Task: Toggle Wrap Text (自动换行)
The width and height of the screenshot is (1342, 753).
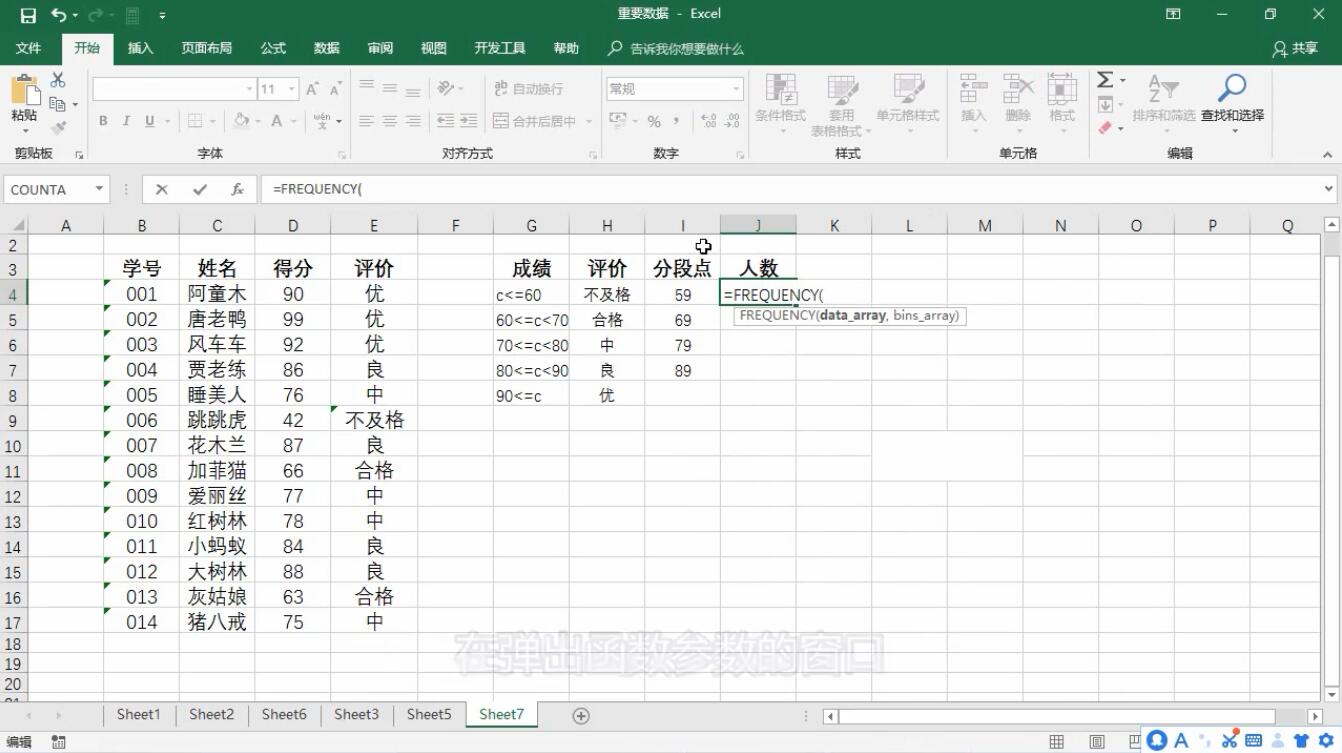Action: [528, 89]
